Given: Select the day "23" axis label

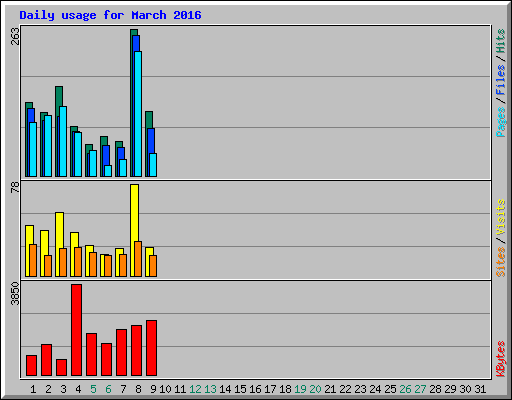Looking at the screenshot, I should tap(360, 389).
